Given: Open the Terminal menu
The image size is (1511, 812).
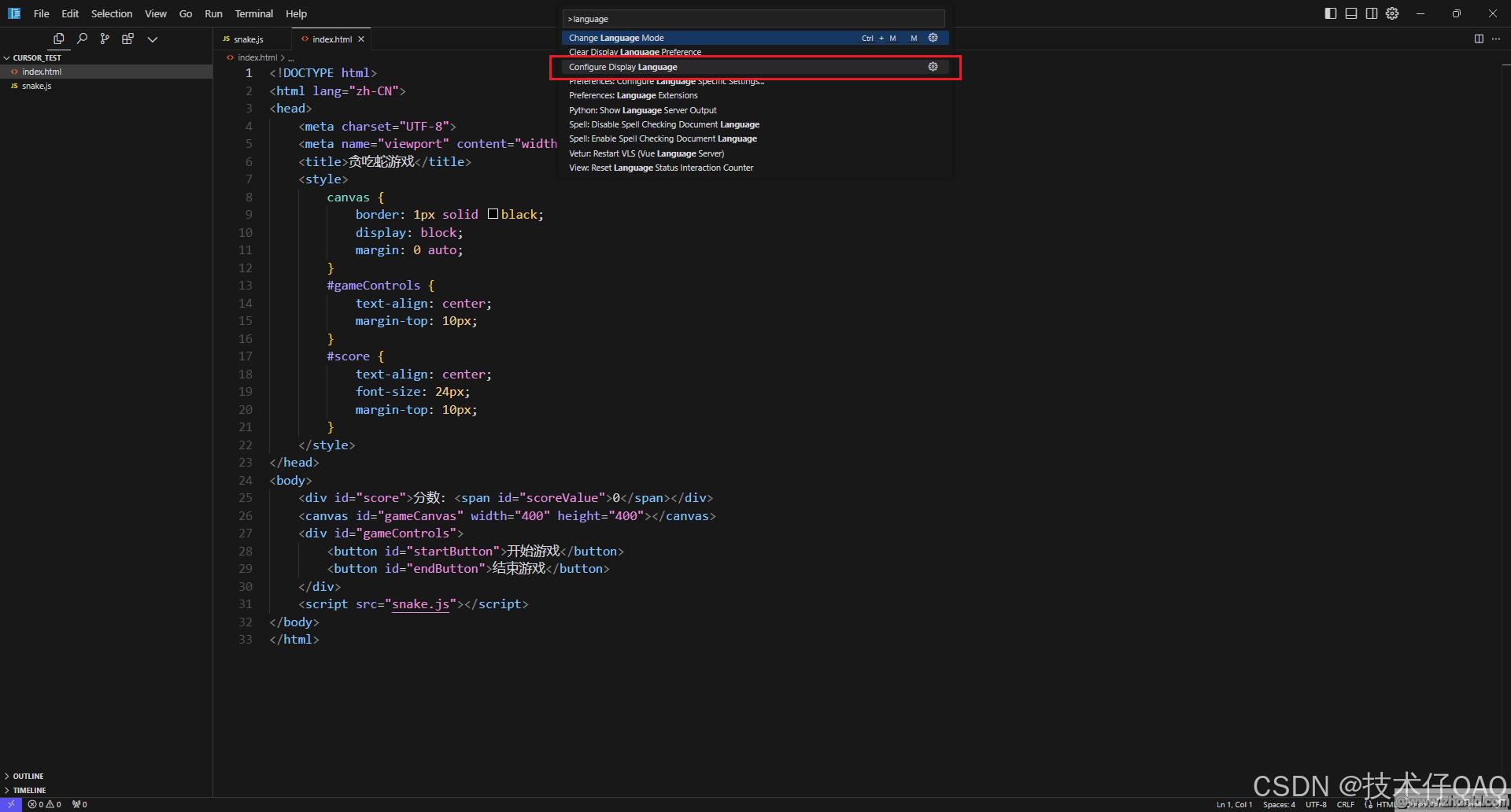Looking at the screenshot, I should coord(253,13).
